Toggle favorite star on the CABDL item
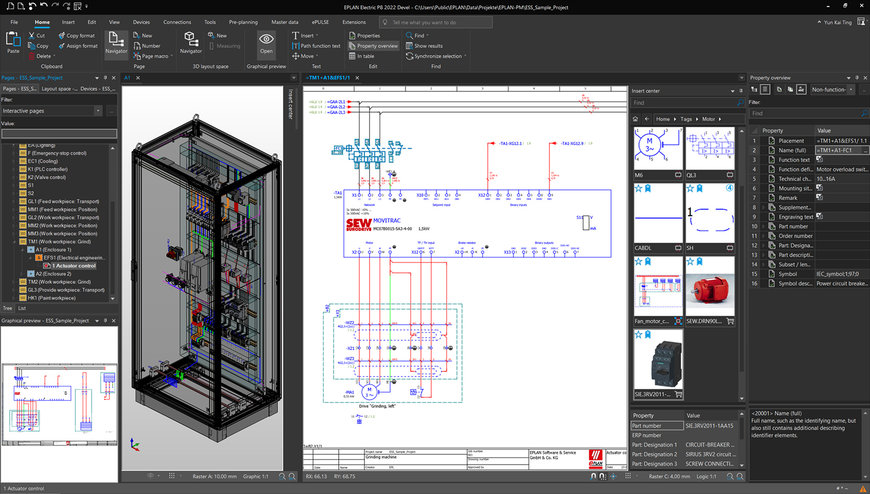Viewport: 870px width, 494px height. (x=637, y=187)
